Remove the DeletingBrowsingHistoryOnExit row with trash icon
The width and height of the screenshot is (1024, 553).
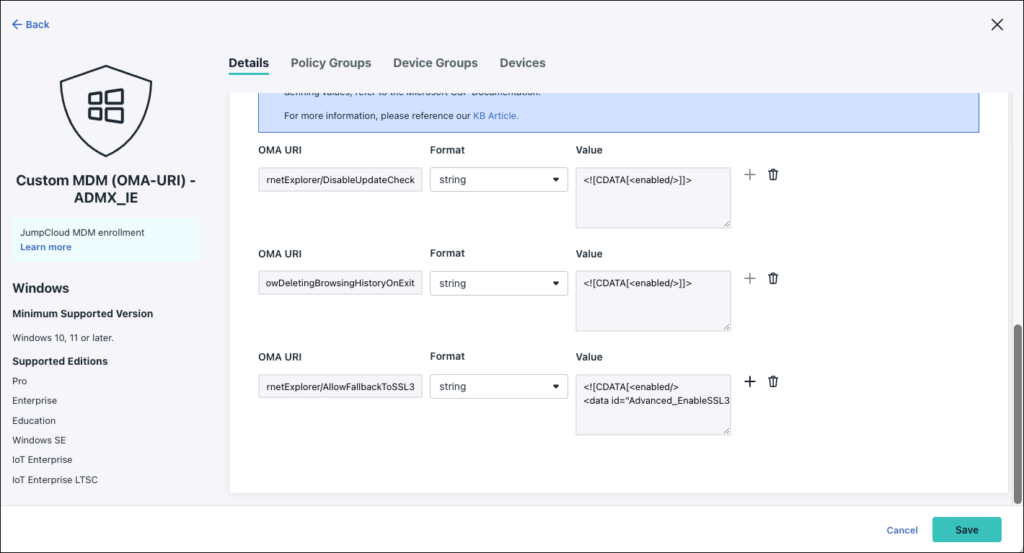click(x=773, y=279)
